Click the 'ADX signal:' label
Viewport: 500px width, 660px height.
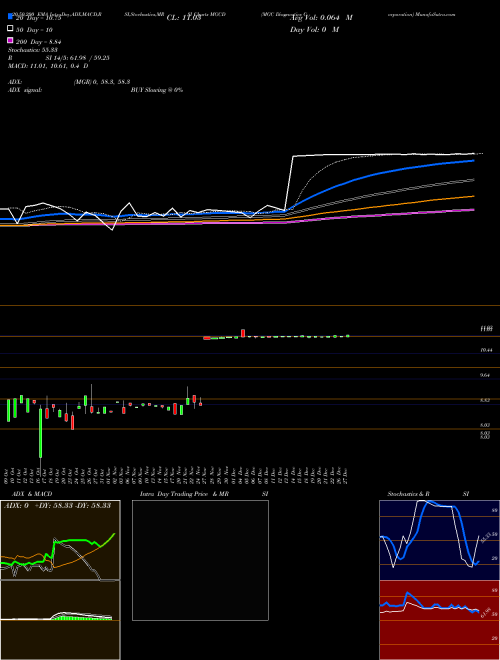(x=24, y=90)
